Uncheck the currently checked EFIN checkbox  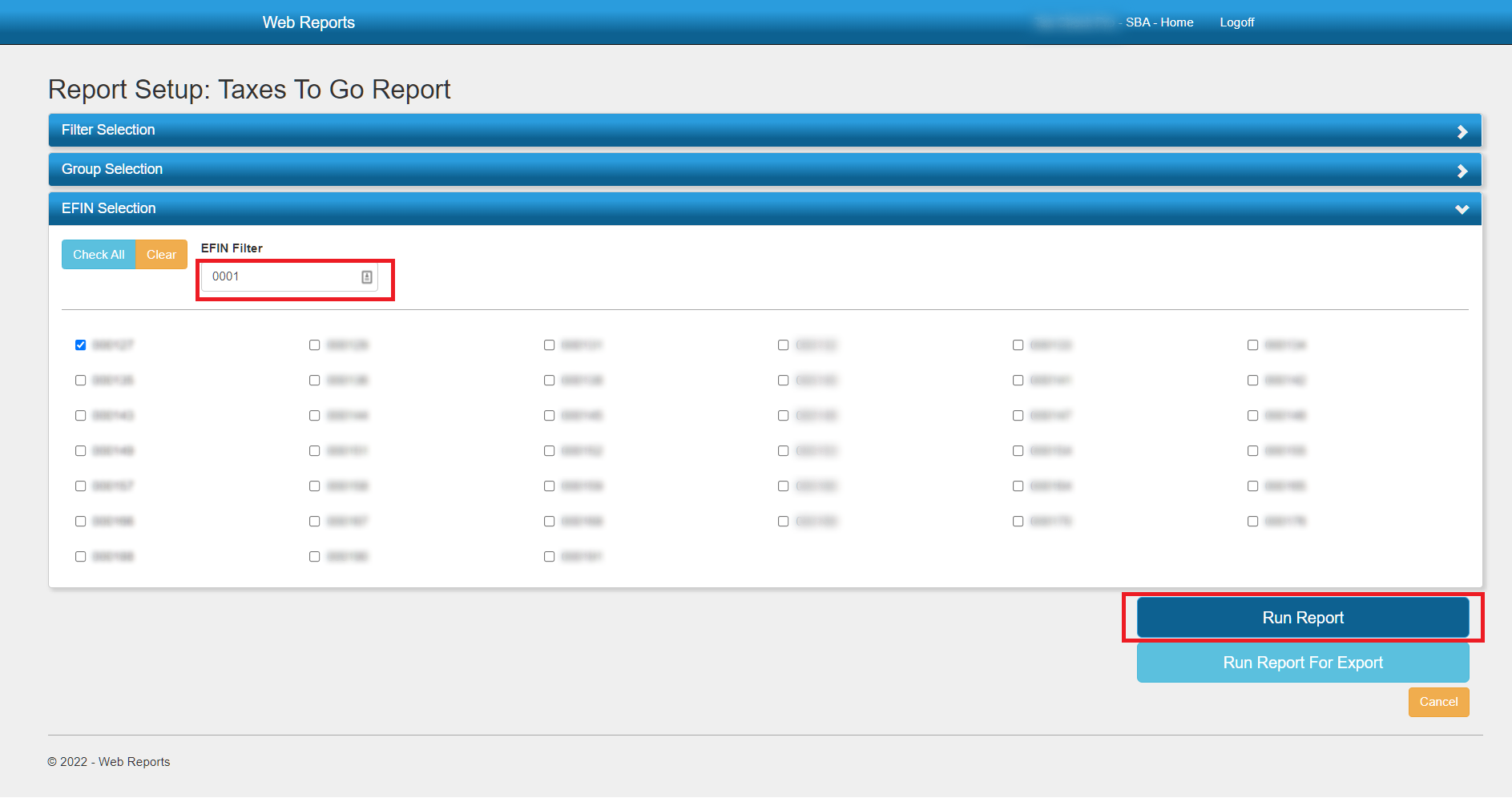(81, 345)
